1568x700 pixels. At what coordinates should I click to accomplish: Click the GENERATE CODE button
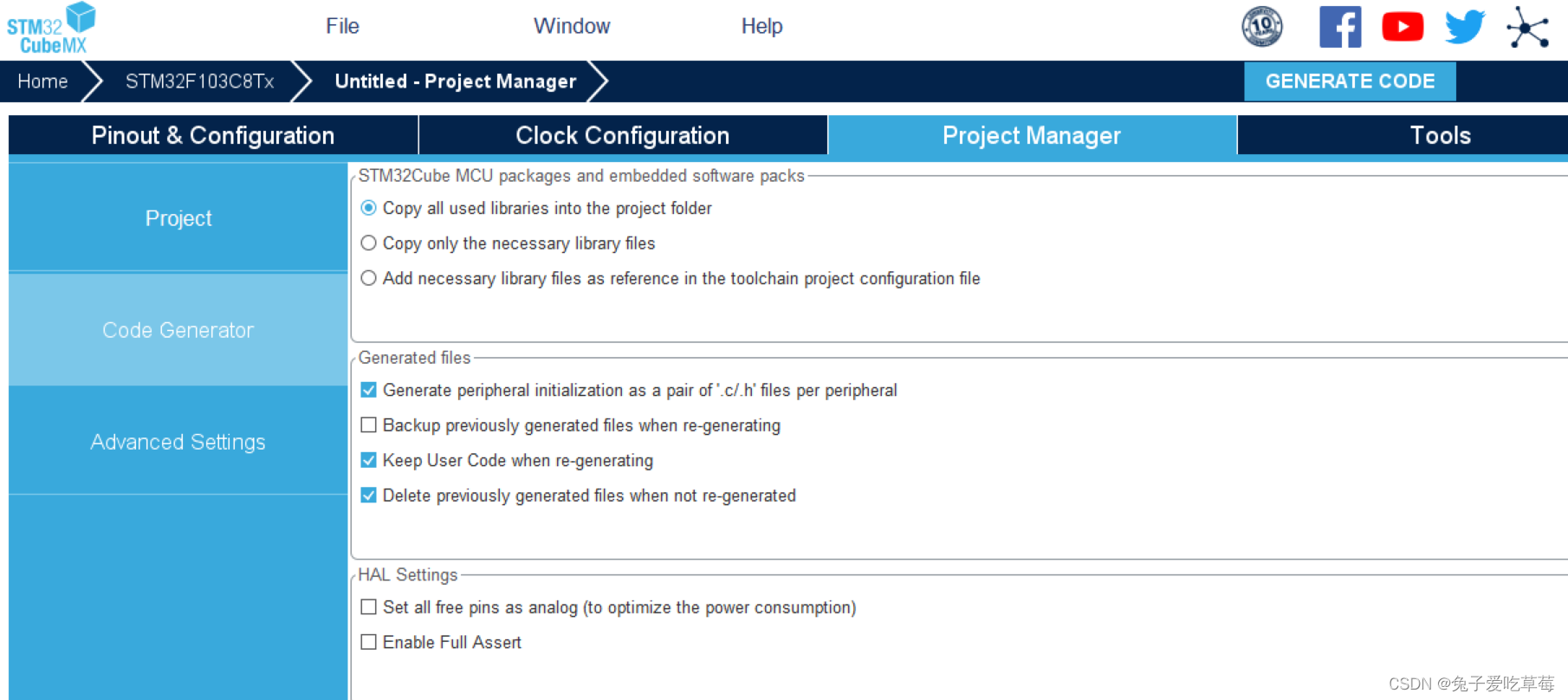[x=1350, y=81]
